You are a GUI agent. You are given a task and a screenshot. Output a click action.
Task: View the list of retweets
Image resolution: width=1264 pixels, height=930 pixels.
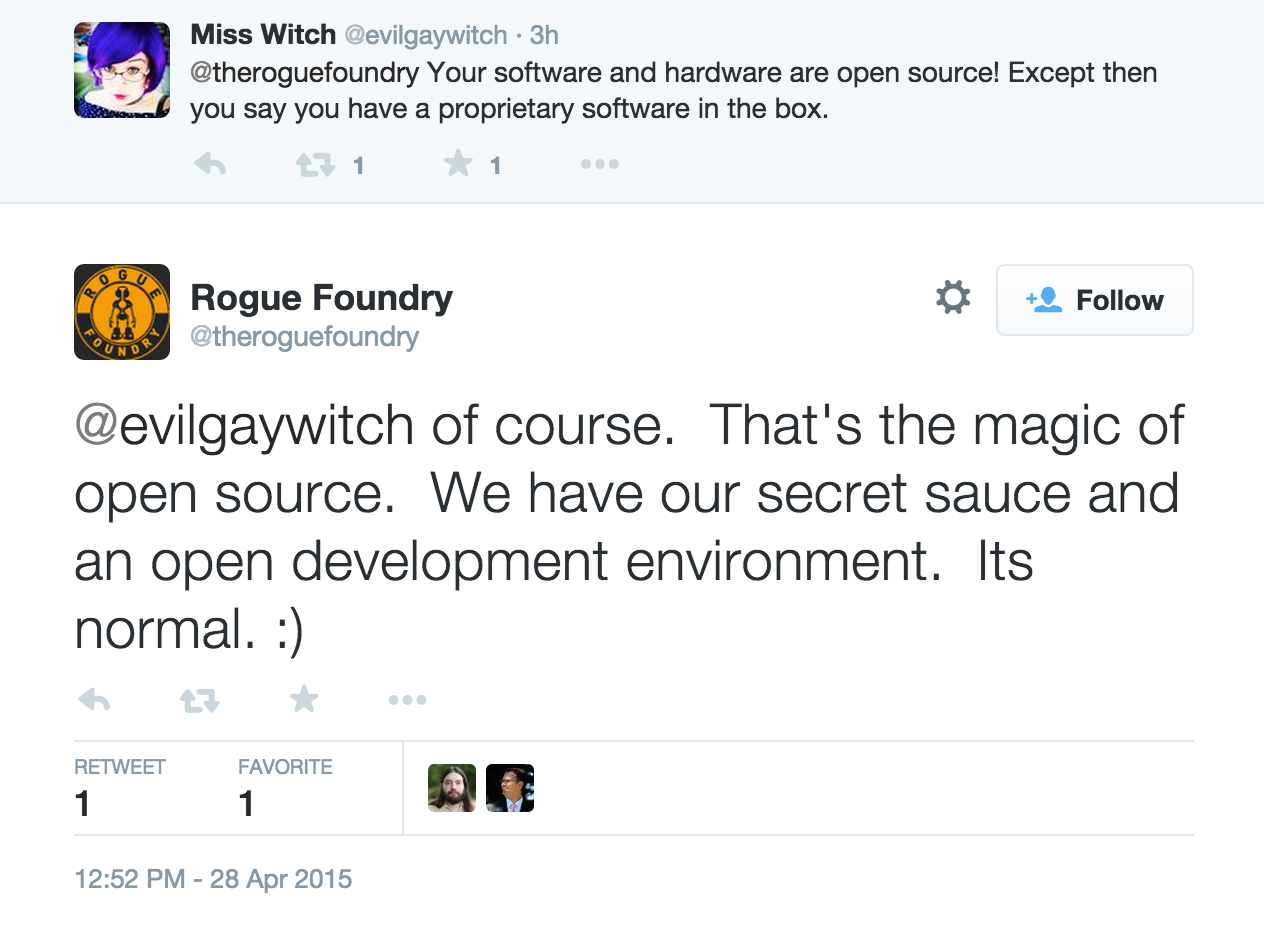(x=120, y=788)
